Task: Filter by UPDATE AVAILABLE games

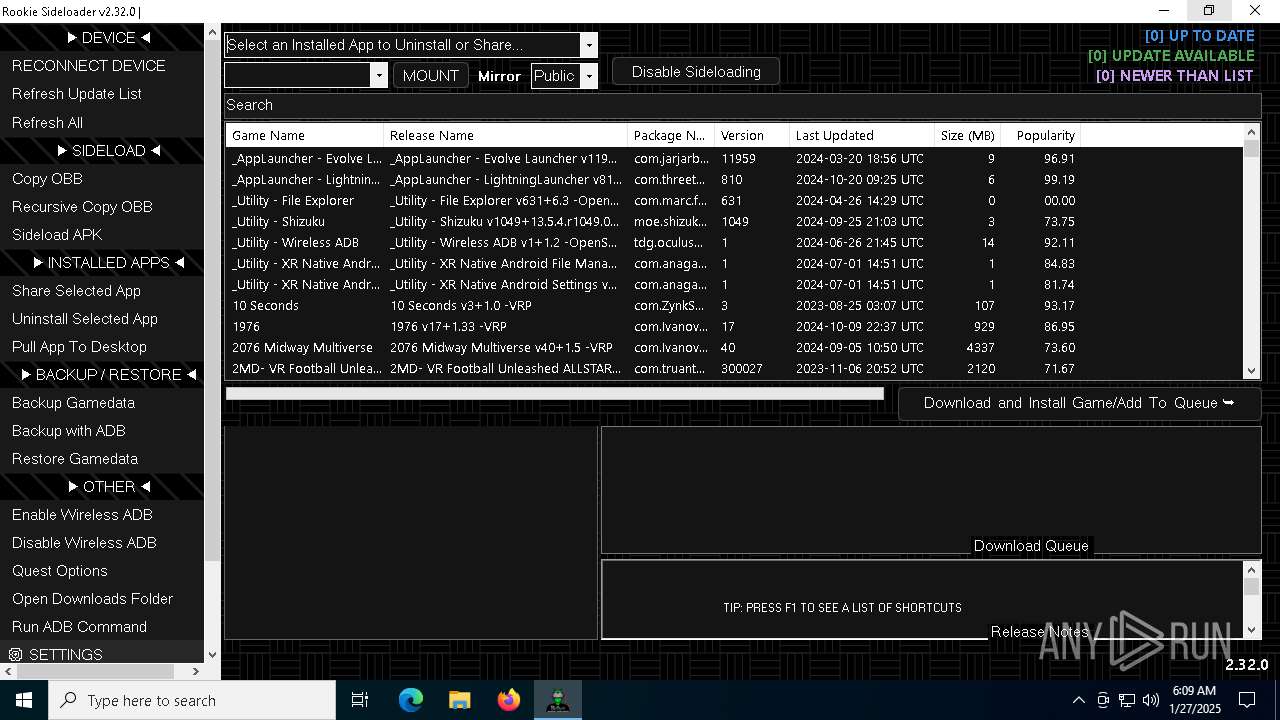Action: pyautogui.click(x=1171, y=55)
